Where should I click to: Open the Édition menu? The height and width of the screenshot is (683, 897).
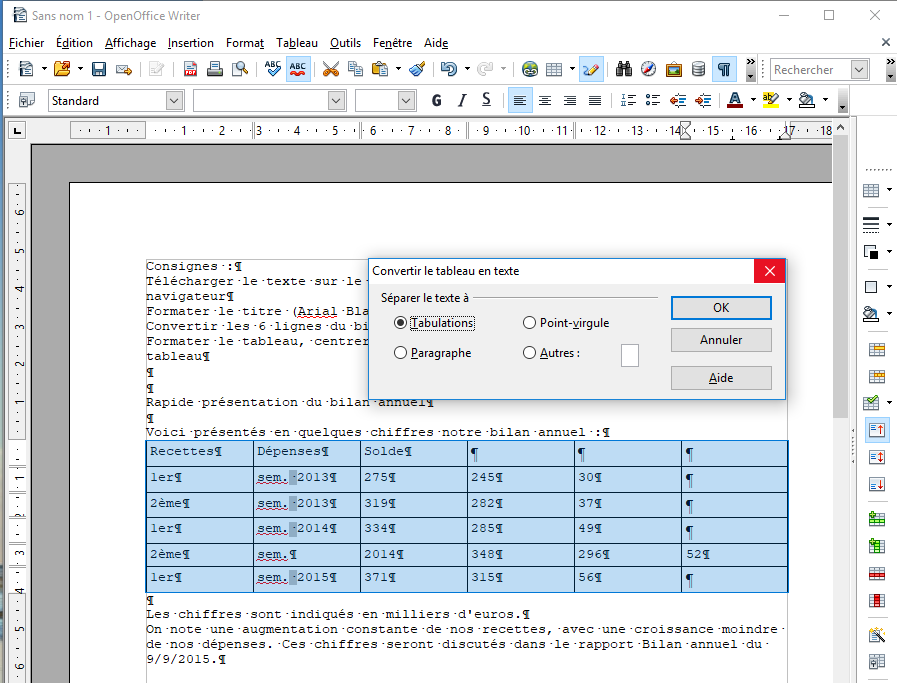[x=74, y=43]
